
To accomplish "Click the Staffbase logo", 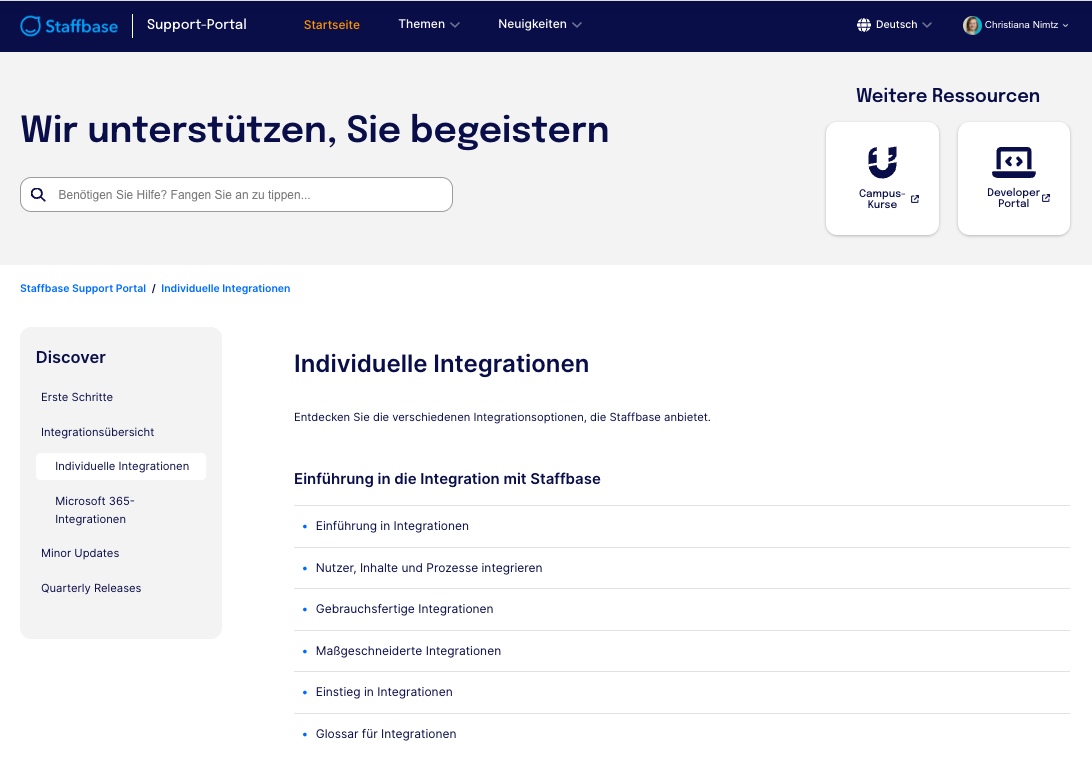I will click(x=69, y=26).
